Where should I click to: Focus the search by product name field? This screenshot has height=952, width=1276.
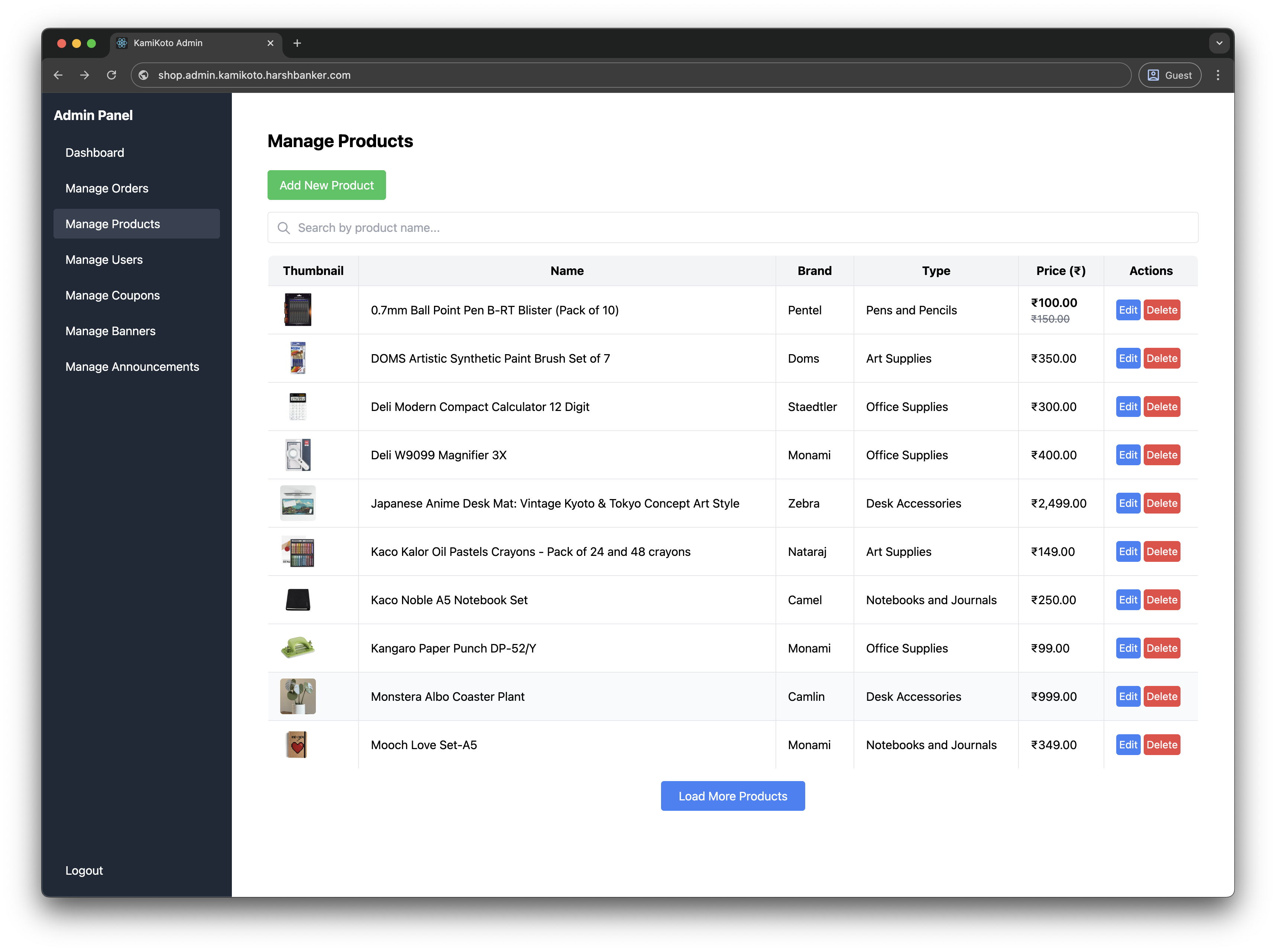click(732, 228)
